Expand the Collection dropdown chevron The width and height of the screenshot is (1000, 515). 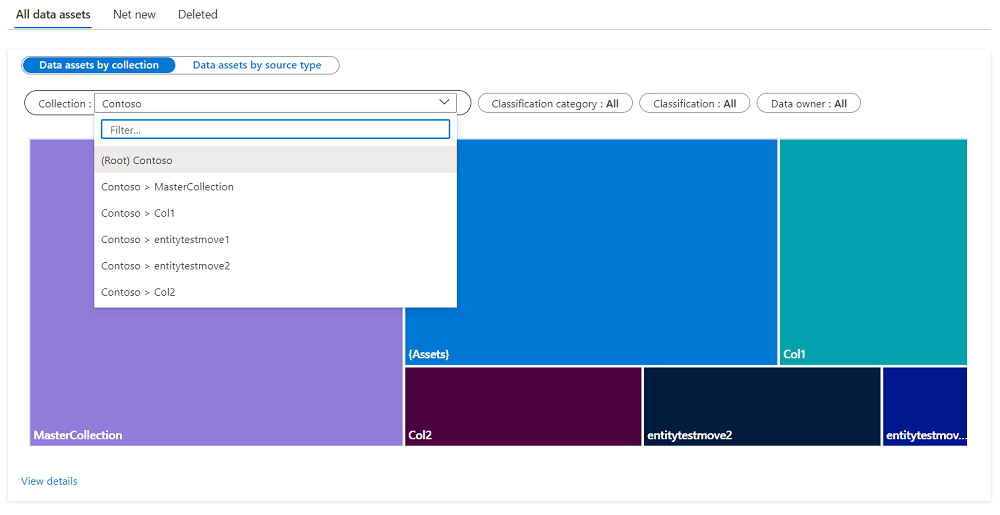444,103
